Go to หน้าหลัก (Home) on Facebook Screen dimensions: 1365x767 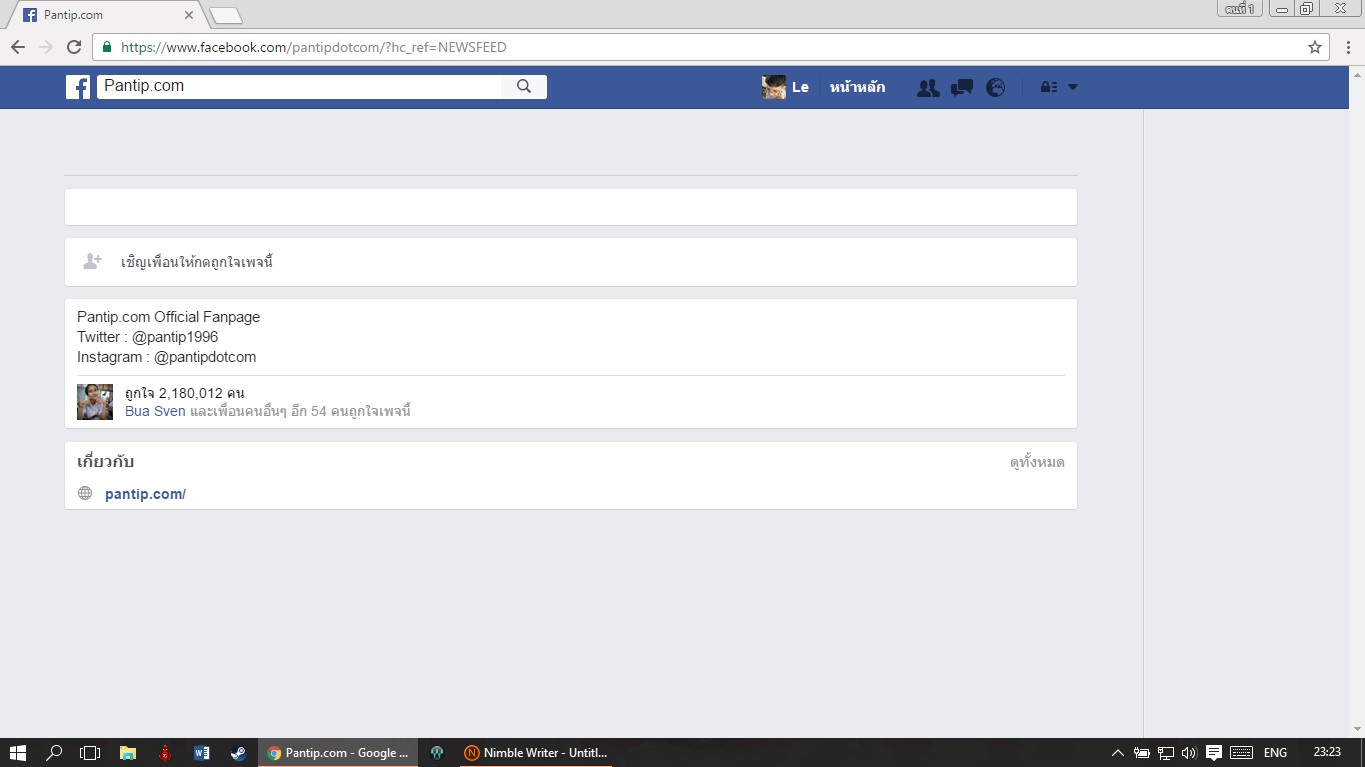[x=857, y=87]
